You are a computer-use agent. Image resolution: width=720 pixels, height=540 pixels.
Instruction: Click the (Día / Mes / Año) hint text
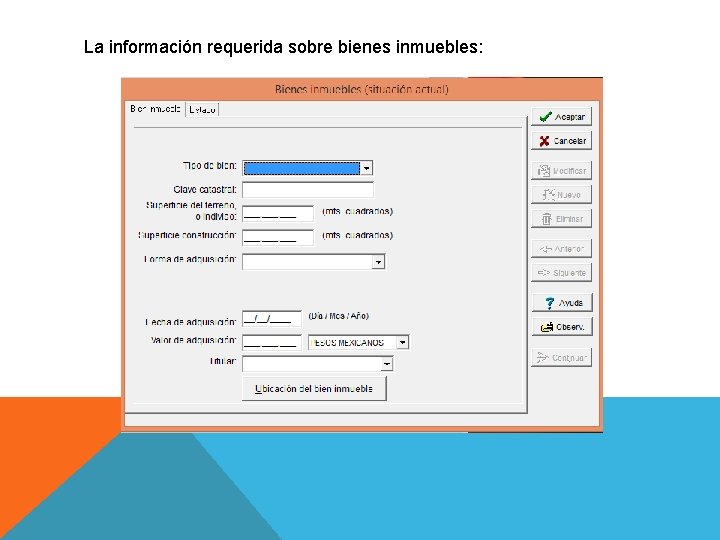coord(338,316)
